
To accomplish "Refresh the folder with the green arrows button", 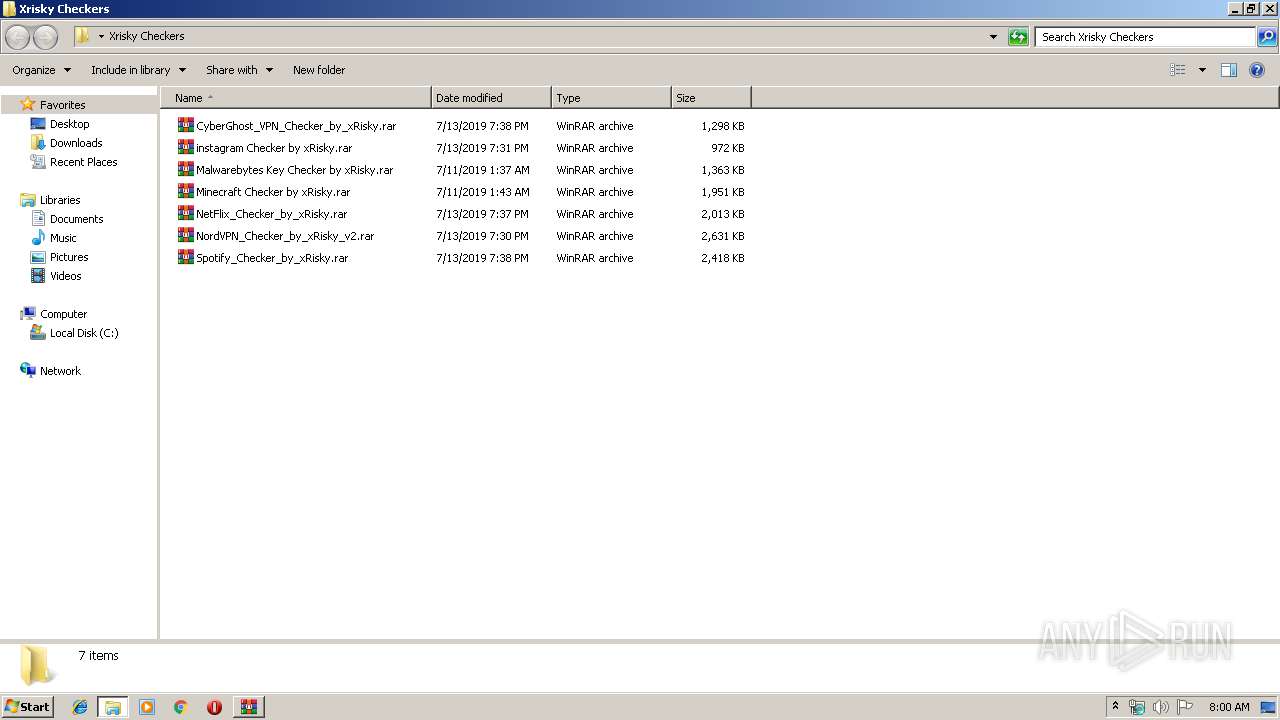I will 1018,37.
